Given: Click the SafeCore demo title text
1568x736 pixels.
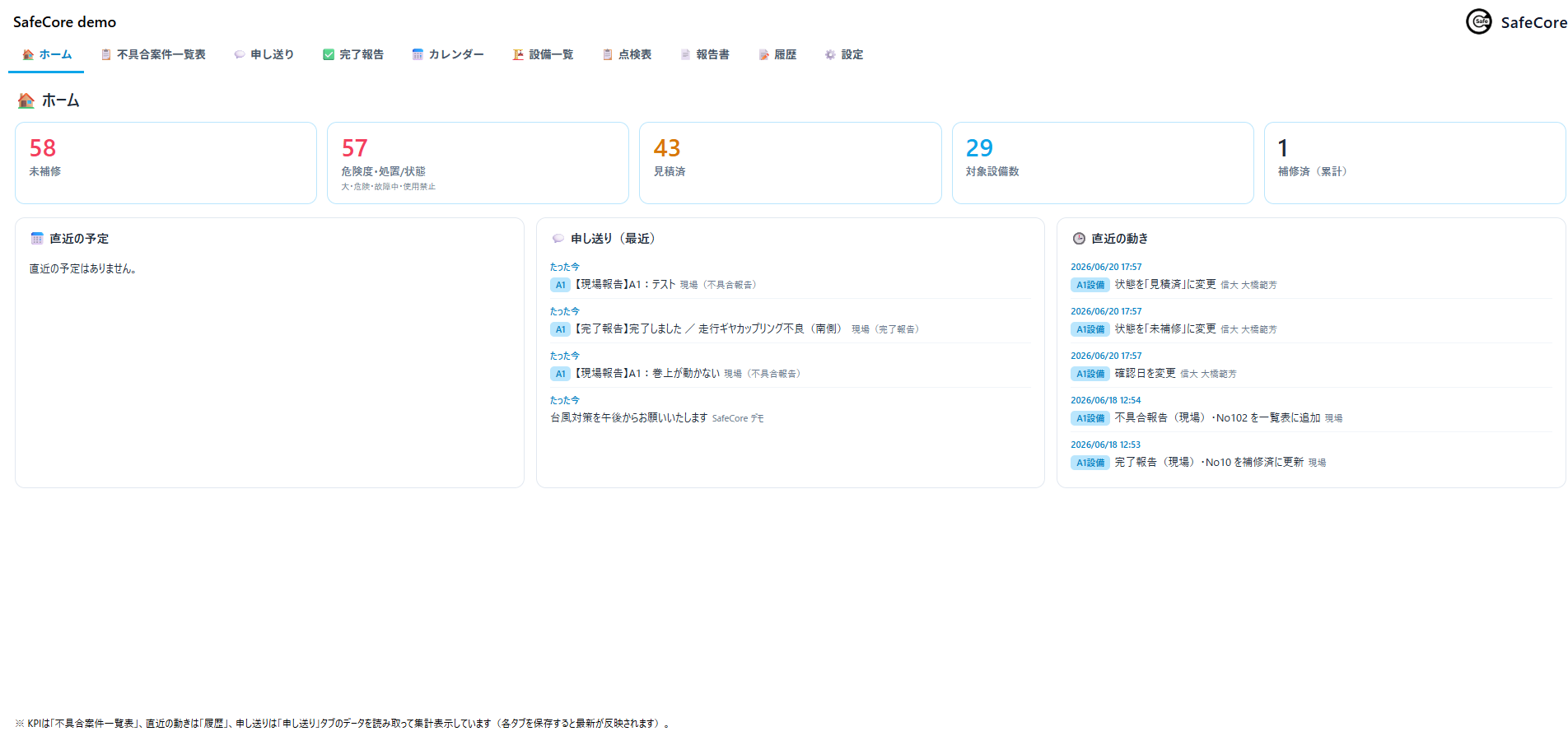Looking at the screenshot, I should click(64, 22).
